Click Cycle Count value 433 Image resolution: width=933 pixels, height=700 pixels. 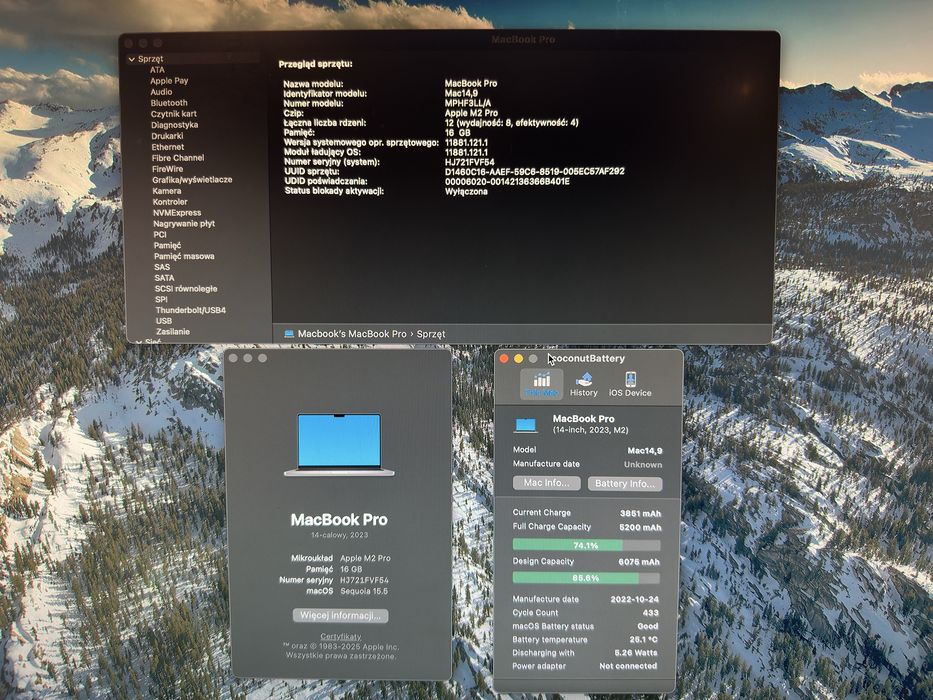[x=650, y=612]
